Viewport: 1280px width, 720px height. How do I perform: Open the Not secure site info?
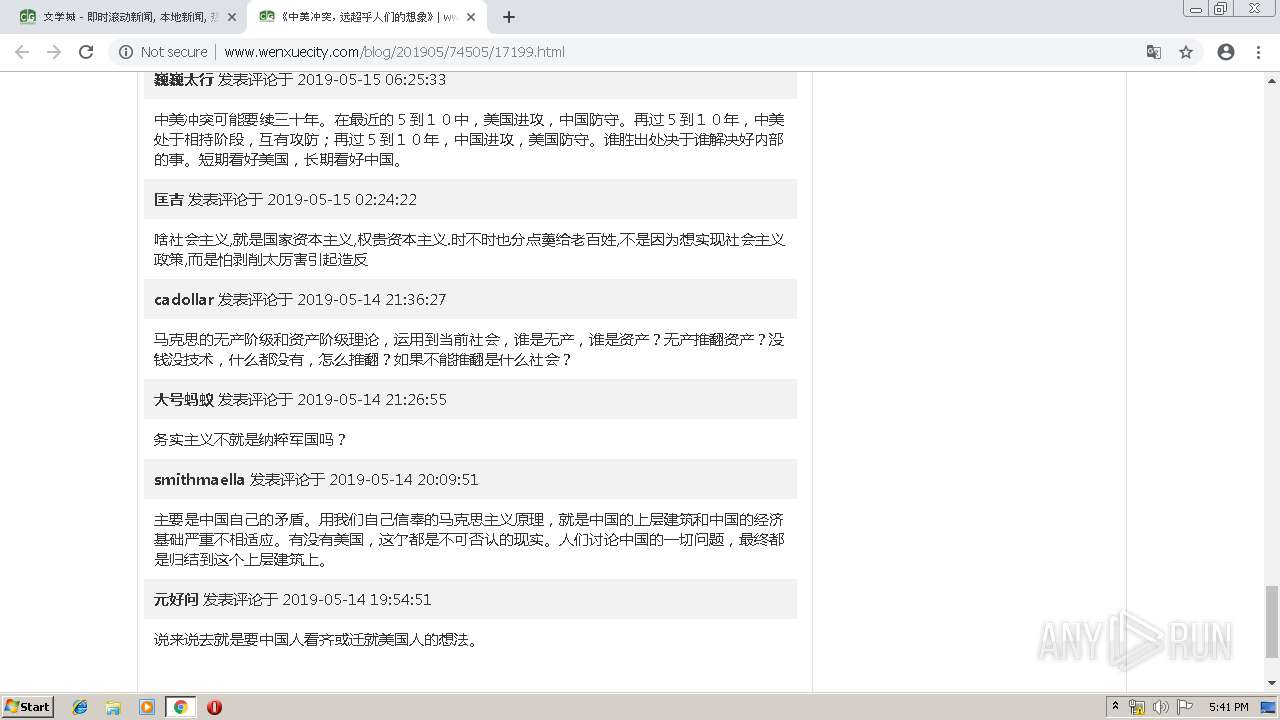tap(163, 52)
